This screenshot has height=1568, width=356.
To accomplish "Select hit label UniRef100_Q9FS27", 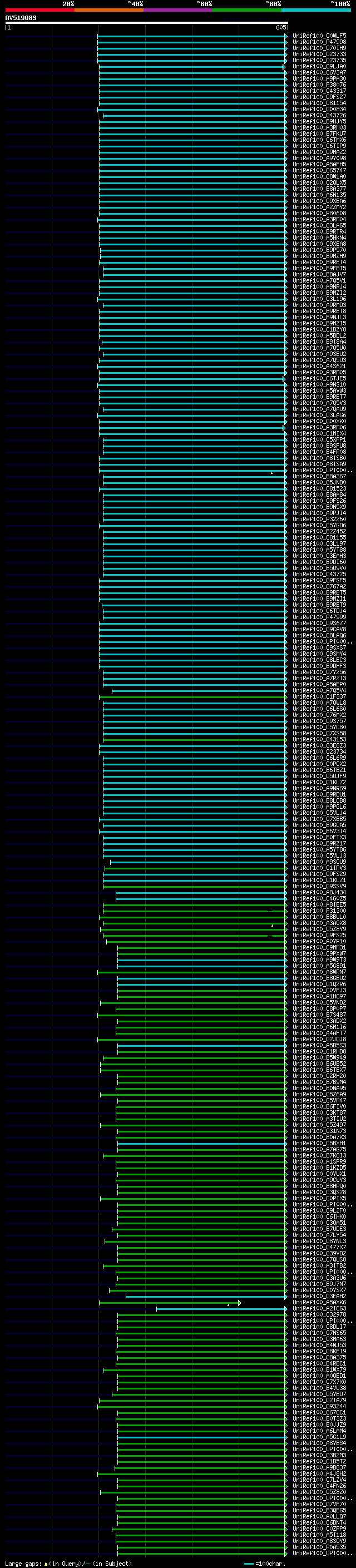I will click(x=319, y=97).
